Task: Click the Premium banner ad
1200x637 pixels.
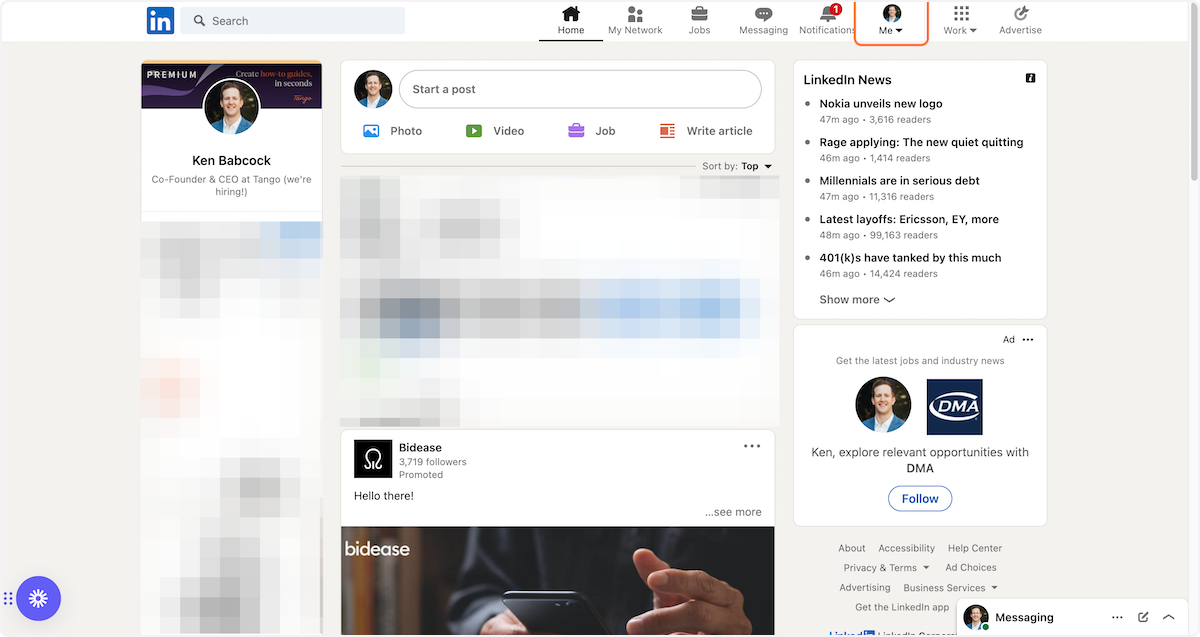Action: coord(231,86)
